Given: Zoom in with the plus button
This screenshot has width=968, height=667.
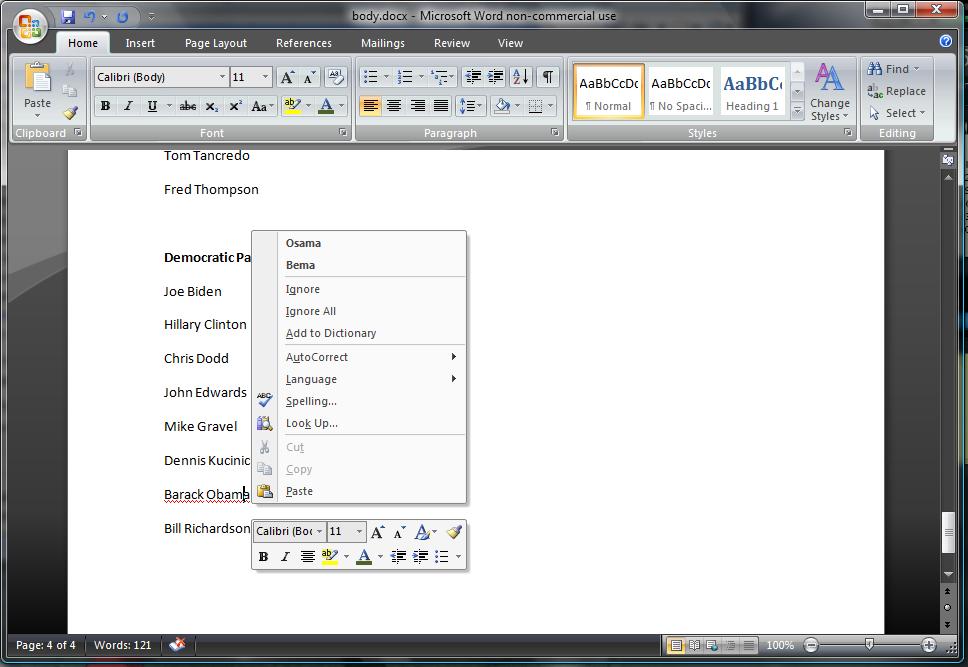Looking at the screenshot, I should pyautogui.click(x=928, y=645).
